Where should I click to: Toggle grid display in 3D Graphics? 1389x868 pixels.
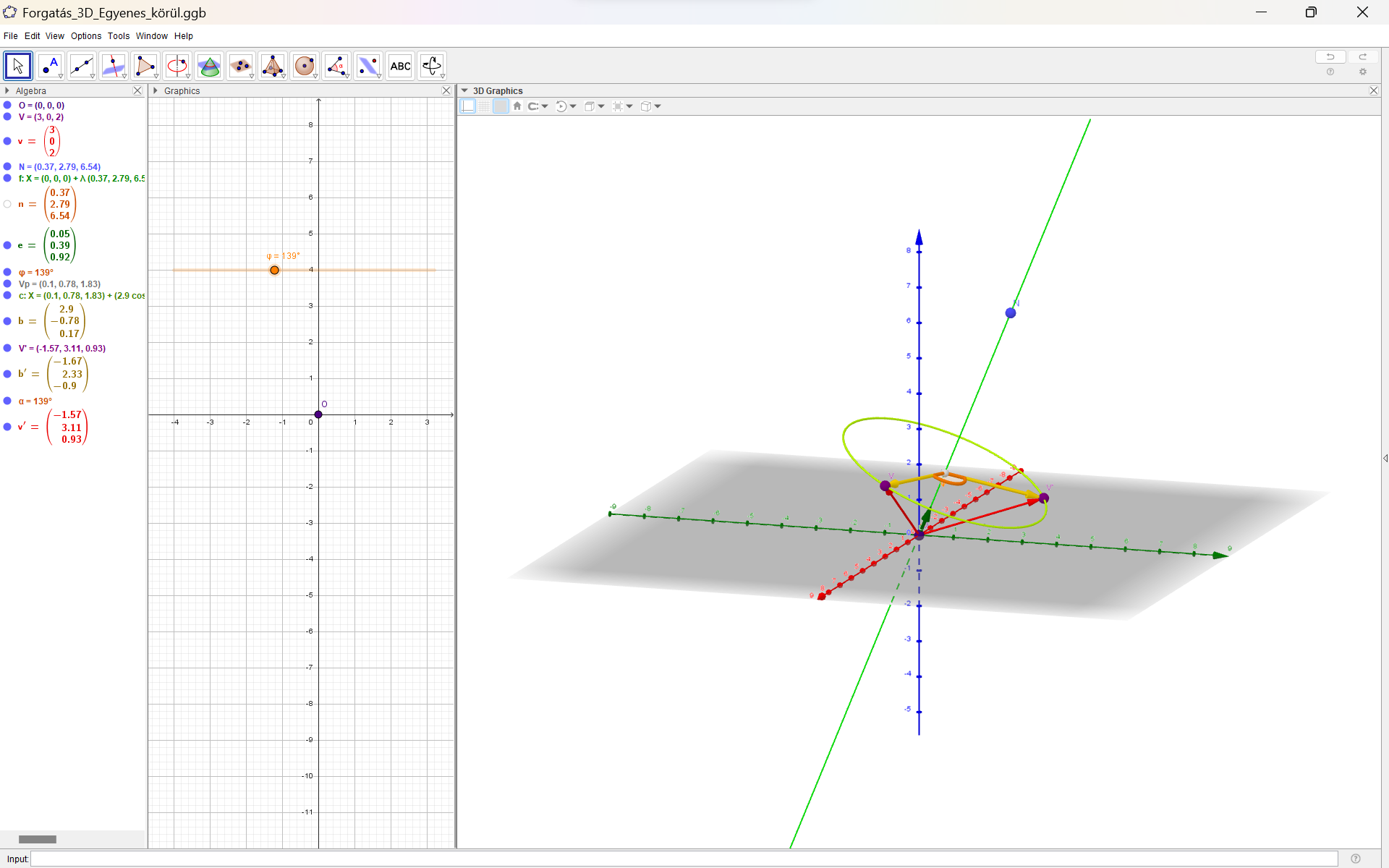[x=484, y=106]
